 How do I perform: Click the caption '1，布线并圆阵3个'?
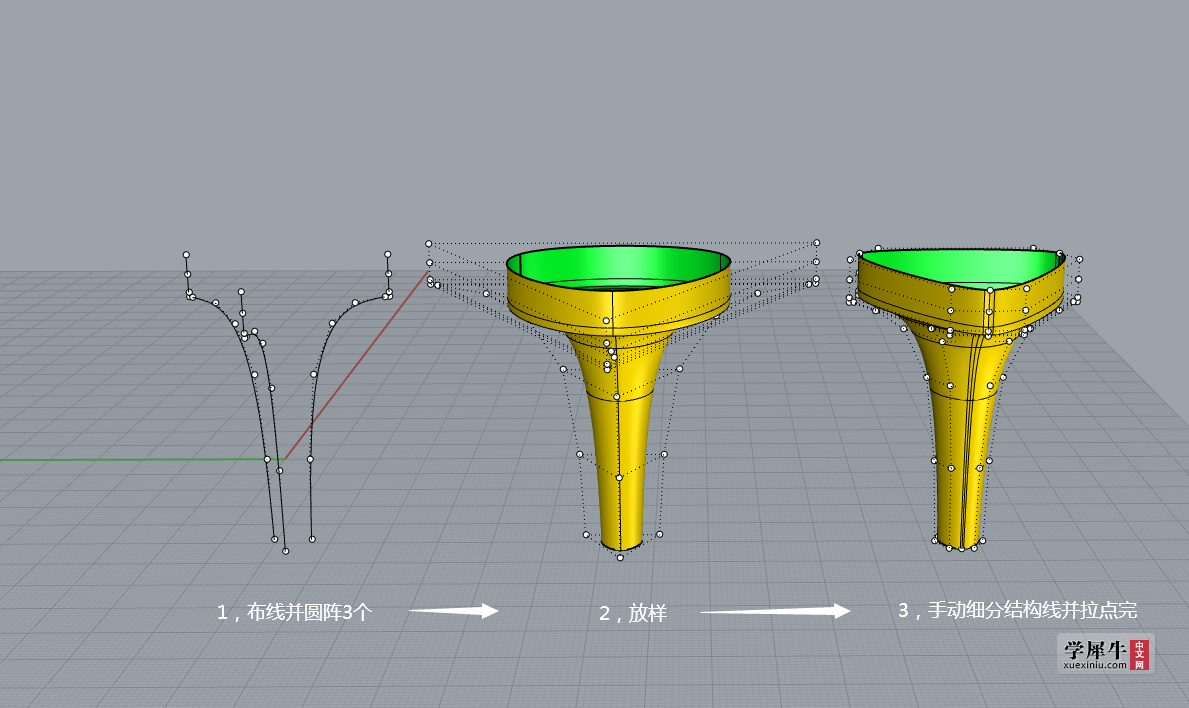294,612
